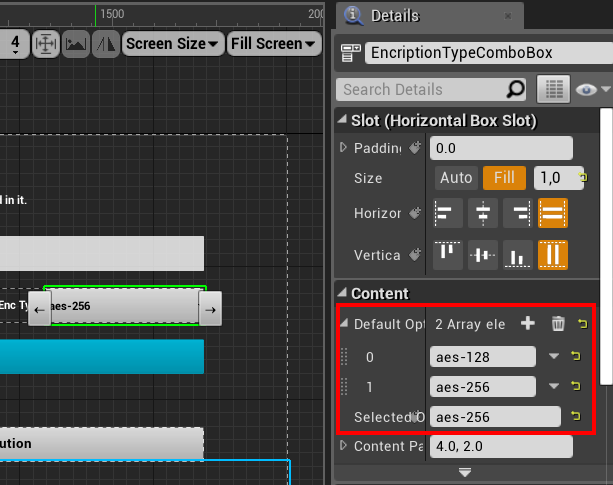Toggle layout extents move icon in toolbar
Viewport: 613px width, 485px height.
(x=46, y=43)
